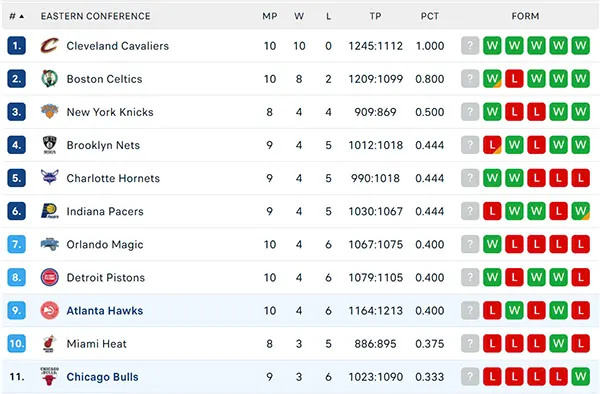Click Celtics' red L form badge
This screenshot has height=394, width=600.
514,79
